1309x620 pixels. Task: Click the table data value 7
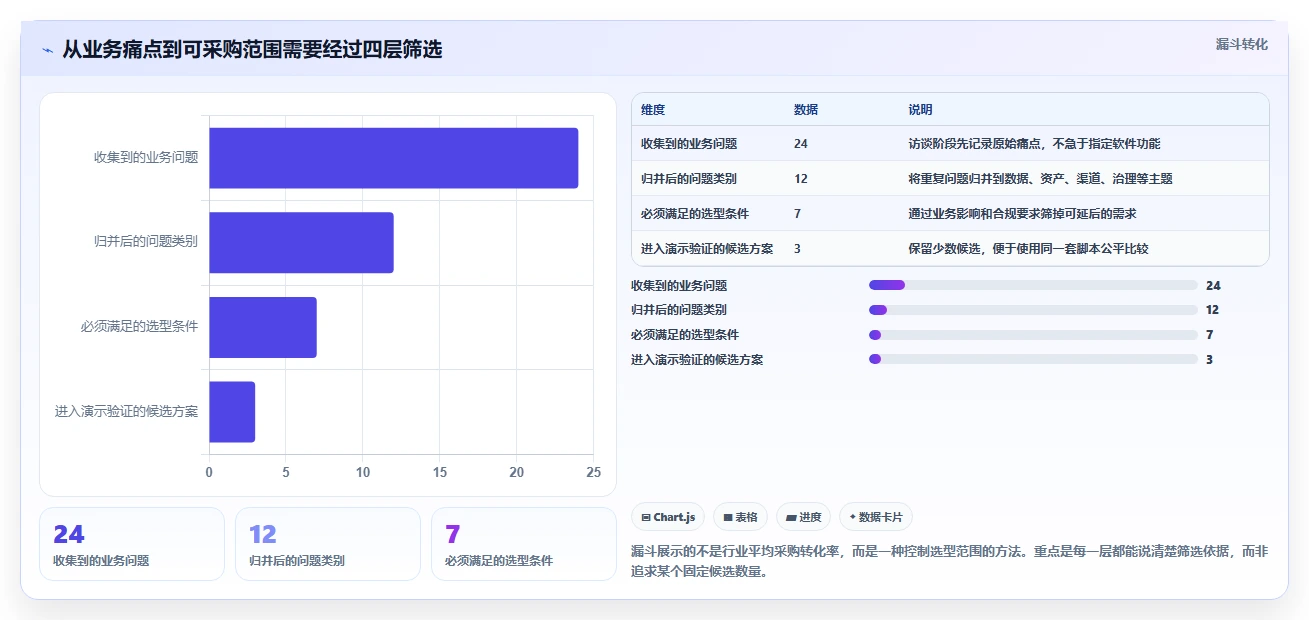click(797, 214)
